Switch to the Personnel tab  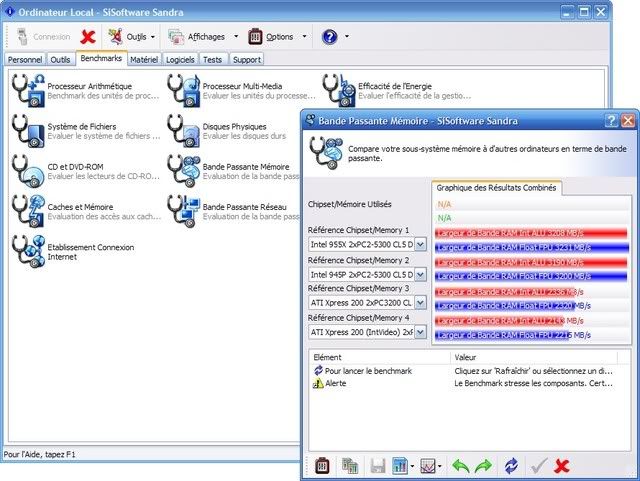coord(25,60)
